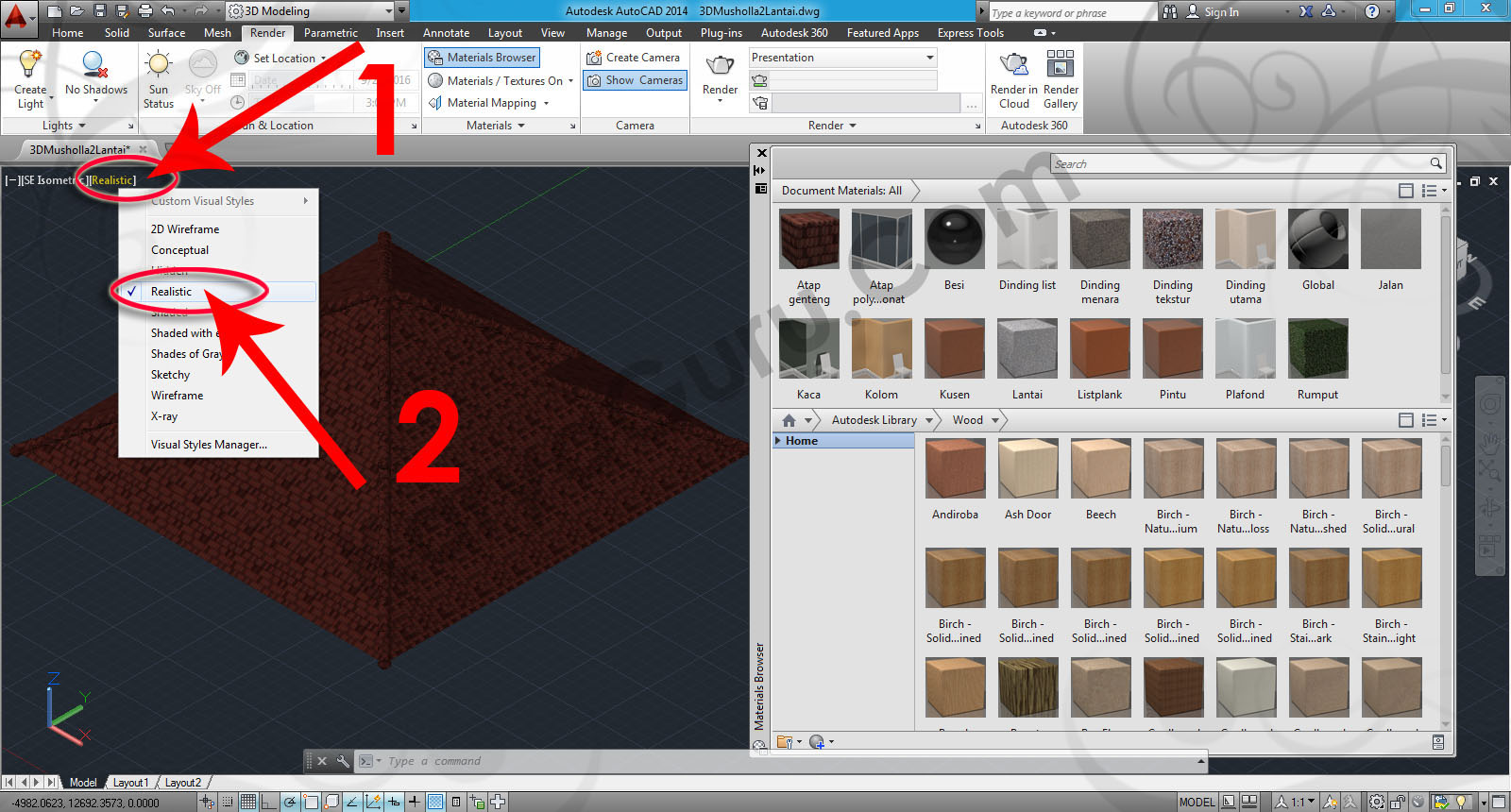This screenshot has height=812, width=1511.
Task: Select the Realistic visual style
Action: click(171, 292)
